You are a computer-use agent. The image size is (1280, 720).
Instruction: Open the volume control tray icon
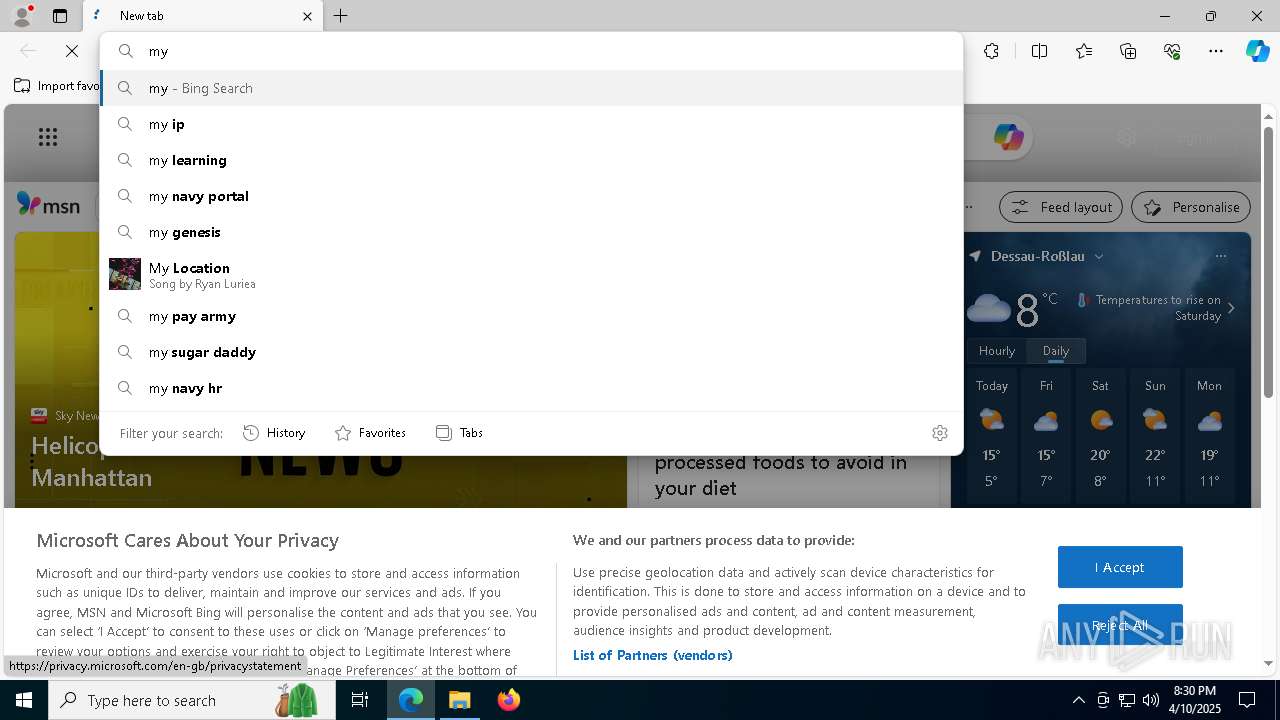(1150, 700)
